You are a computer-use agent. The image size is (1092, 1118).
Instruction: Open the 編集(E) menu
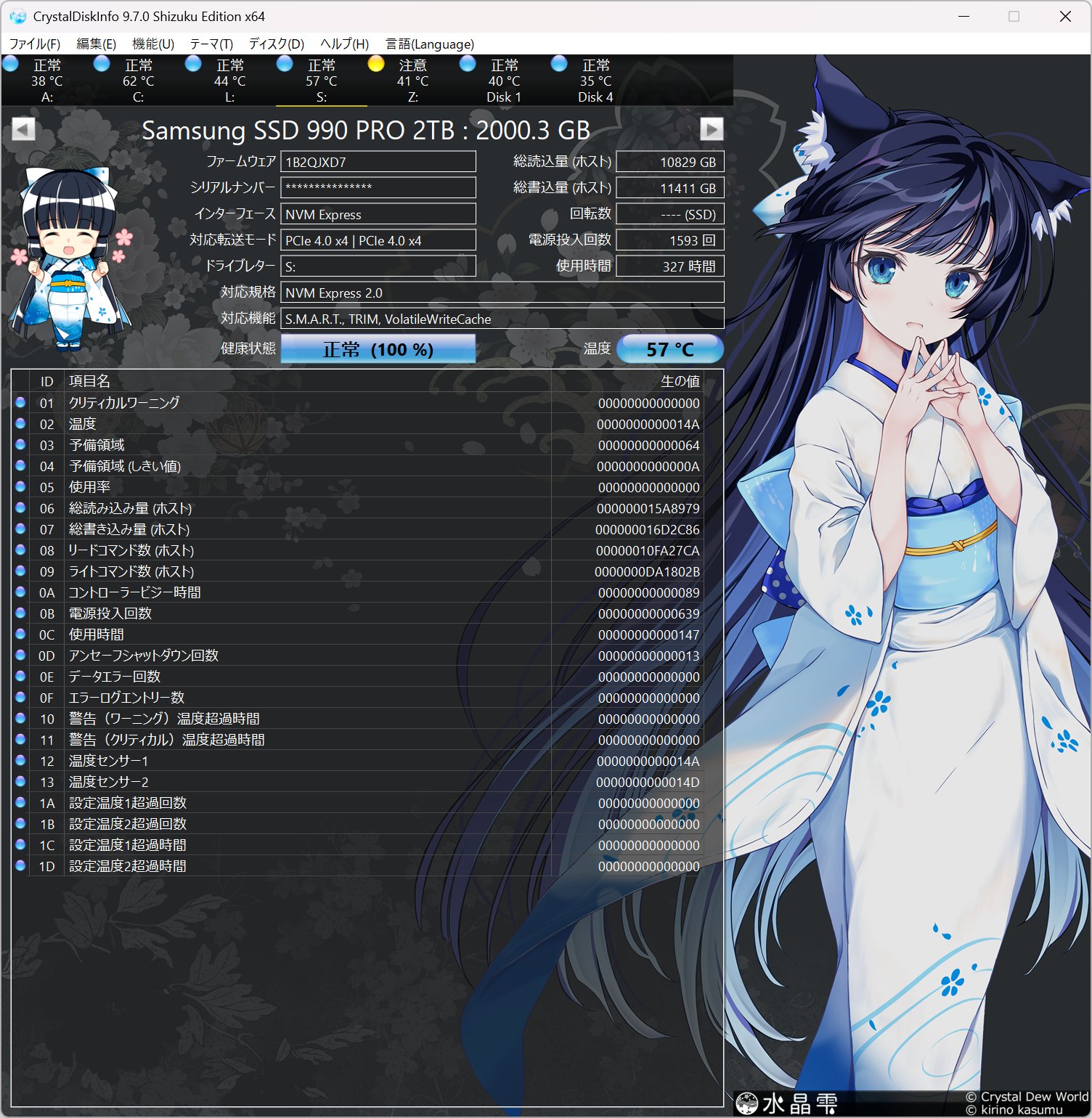(x=96, y=44)
